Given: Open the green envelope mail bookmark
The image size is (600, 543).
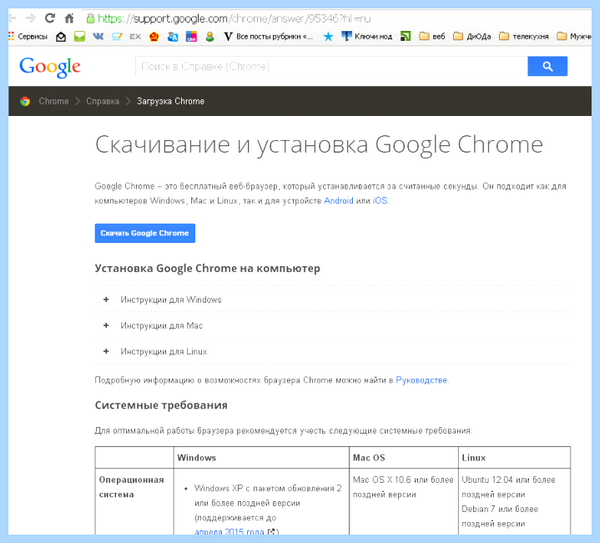Looking at the screenshot, I should coord(80,37).
